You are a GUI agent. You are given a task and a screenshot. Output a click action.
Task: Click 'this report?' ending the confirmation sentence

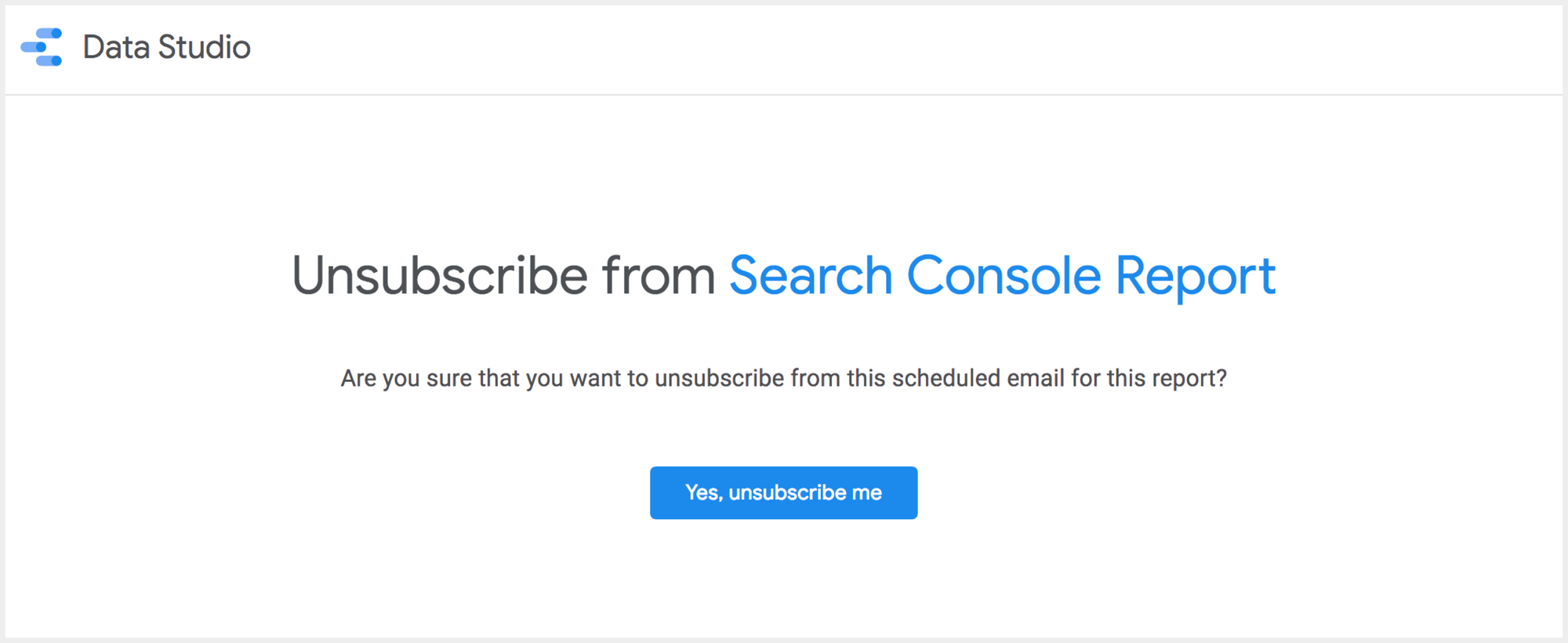tap(1167, 379)
